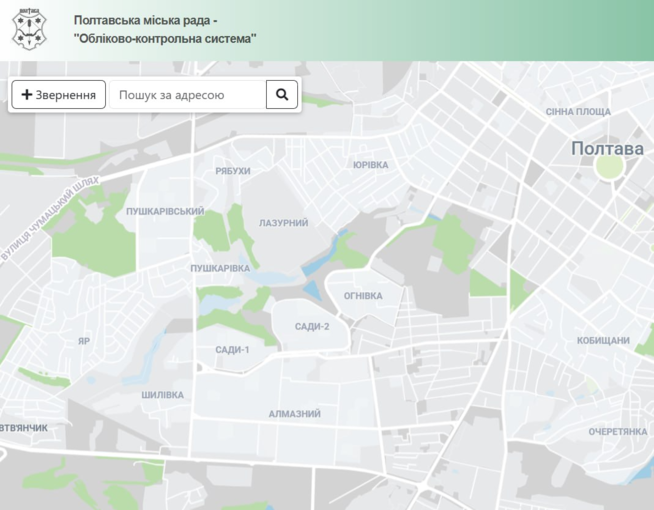Click the ЮРІВКА district label

coord(370,165)
